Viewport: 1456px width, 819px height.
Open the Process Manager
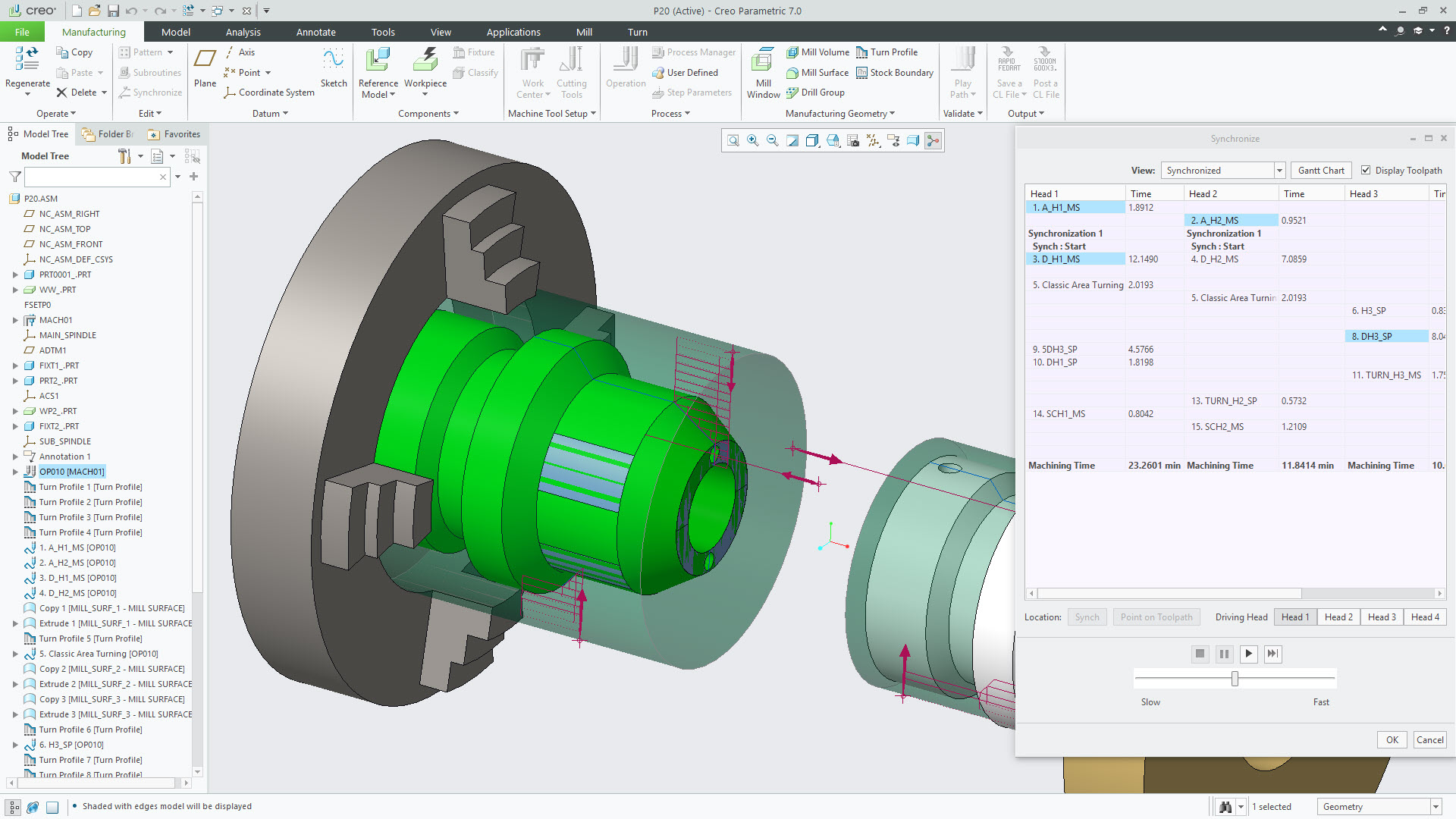(694, 52)
